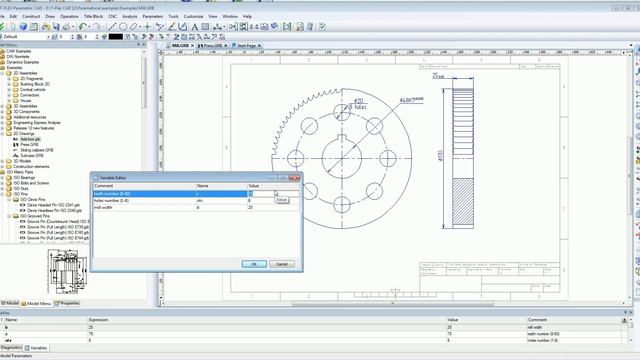Viewport: 640px width, 360px height.
Task: Click OK in Variable Editor dialog
Action: point(254,264)
